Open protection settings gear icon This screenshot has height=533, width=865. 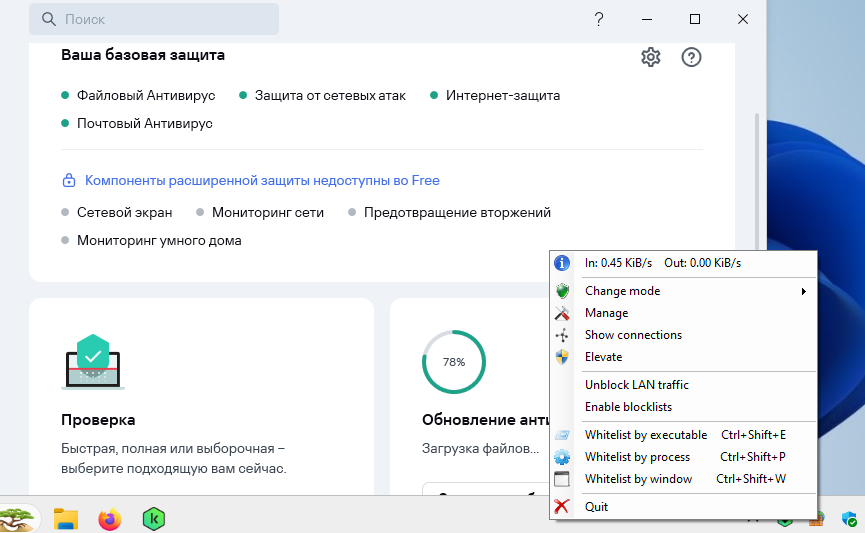pos(650,57)
